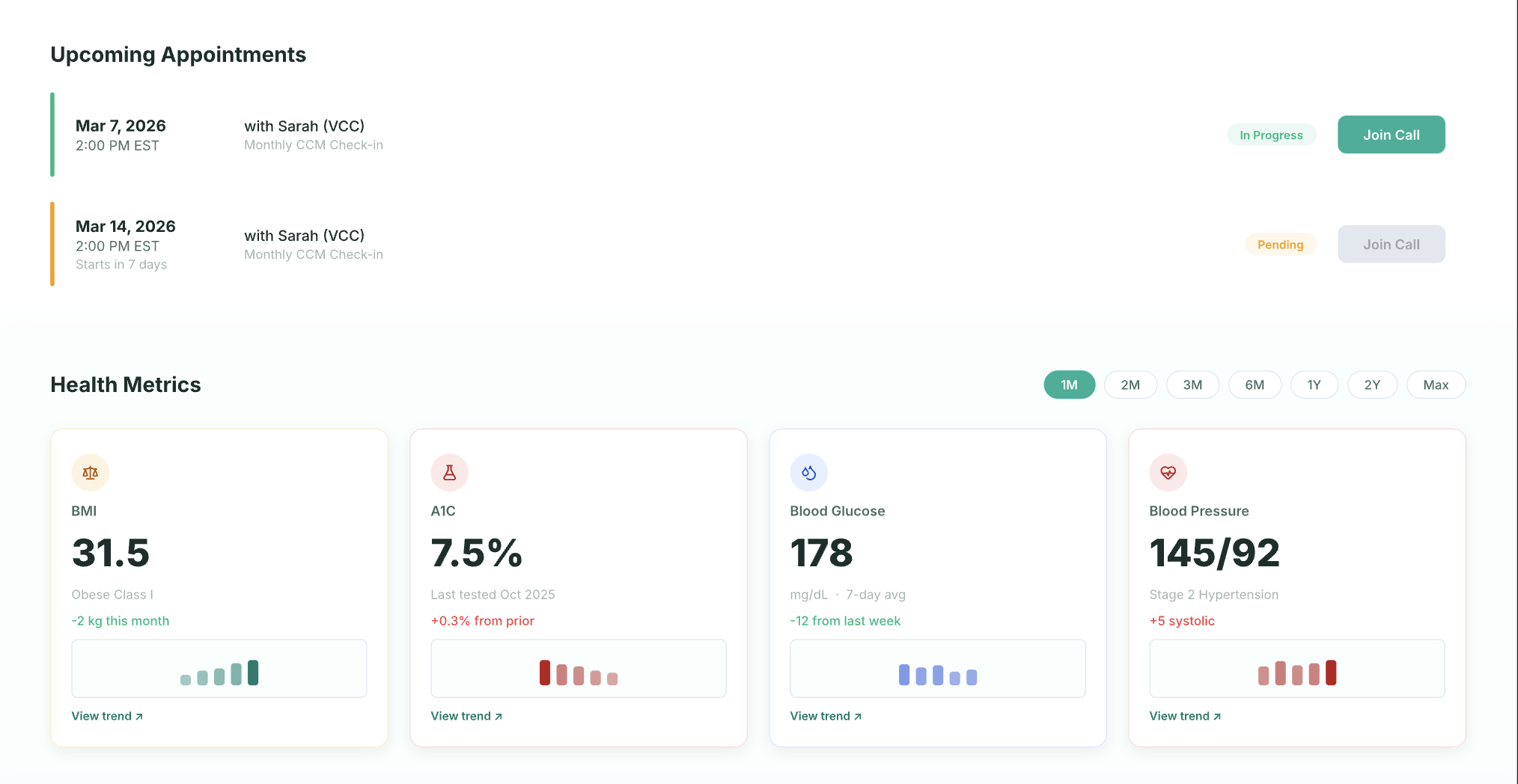
Task: Switch to the Max time range
Action: tap(1436, 385)
